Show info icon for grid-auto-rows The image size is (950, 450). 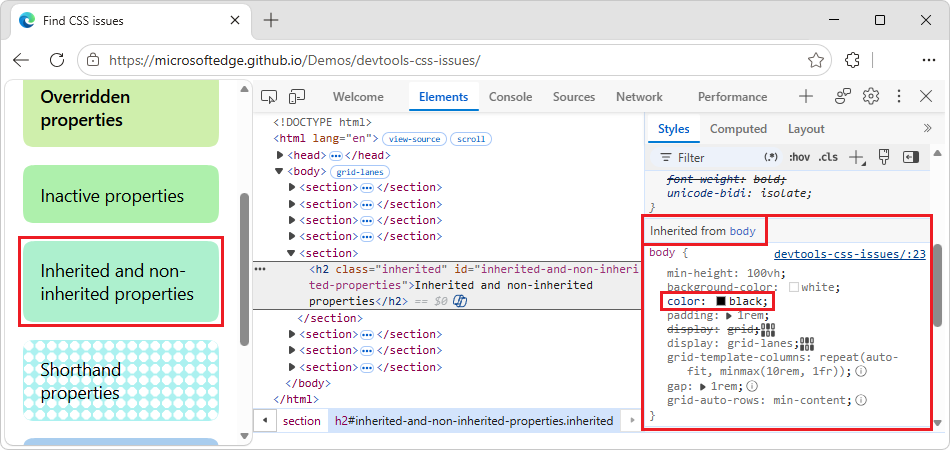pyautogui.click(x=862, y=400)
